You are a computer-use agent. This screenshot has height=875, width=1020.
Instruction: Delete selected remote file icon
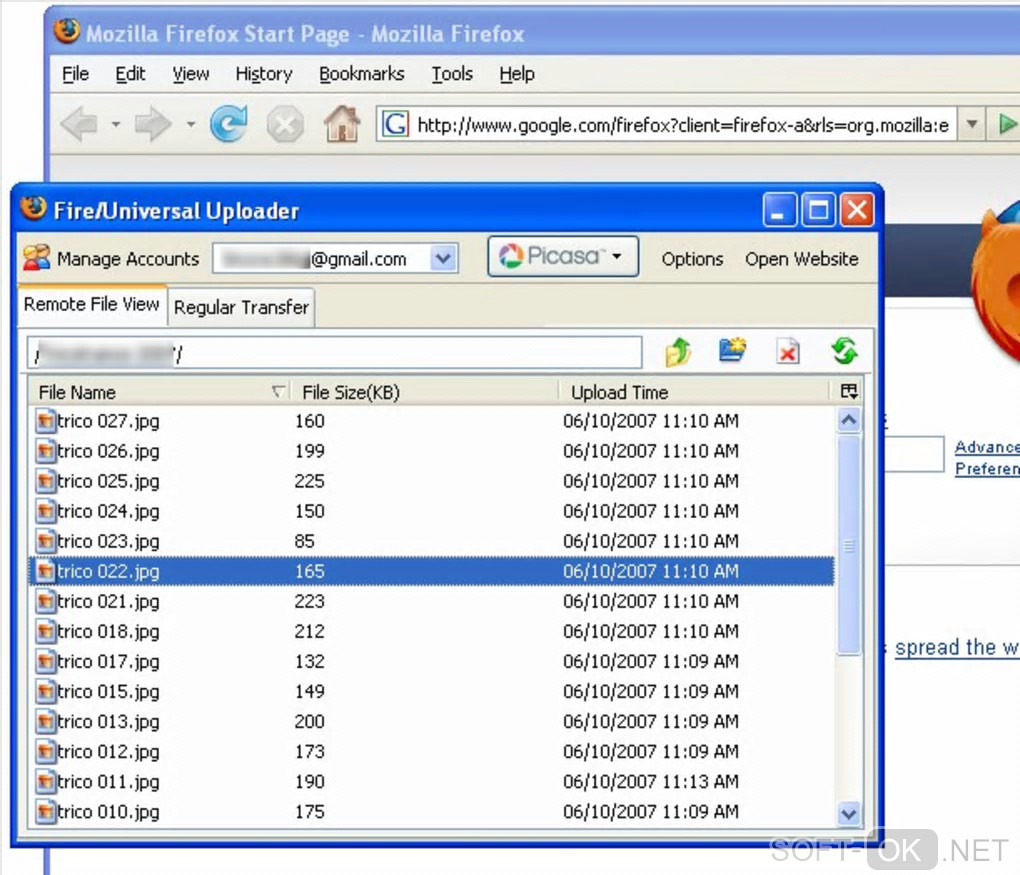(x=788, y=352)
